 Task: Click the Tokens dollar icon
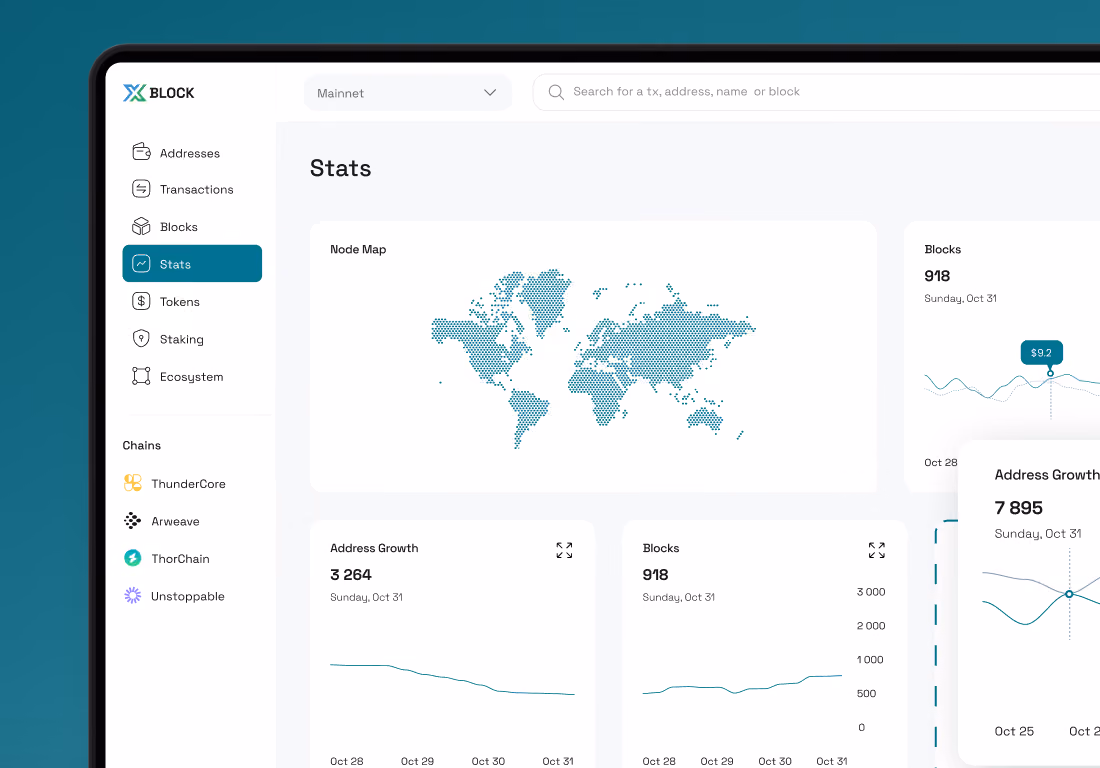point(141,301)
